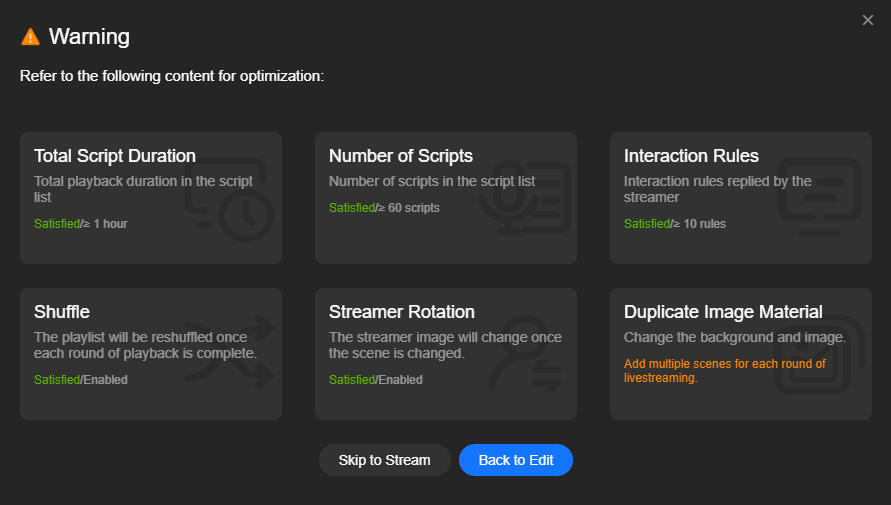Screen dimensions: 891x505
Task: Click the clock monitor icon in Total Script Duration
Action: click(230, 199)
